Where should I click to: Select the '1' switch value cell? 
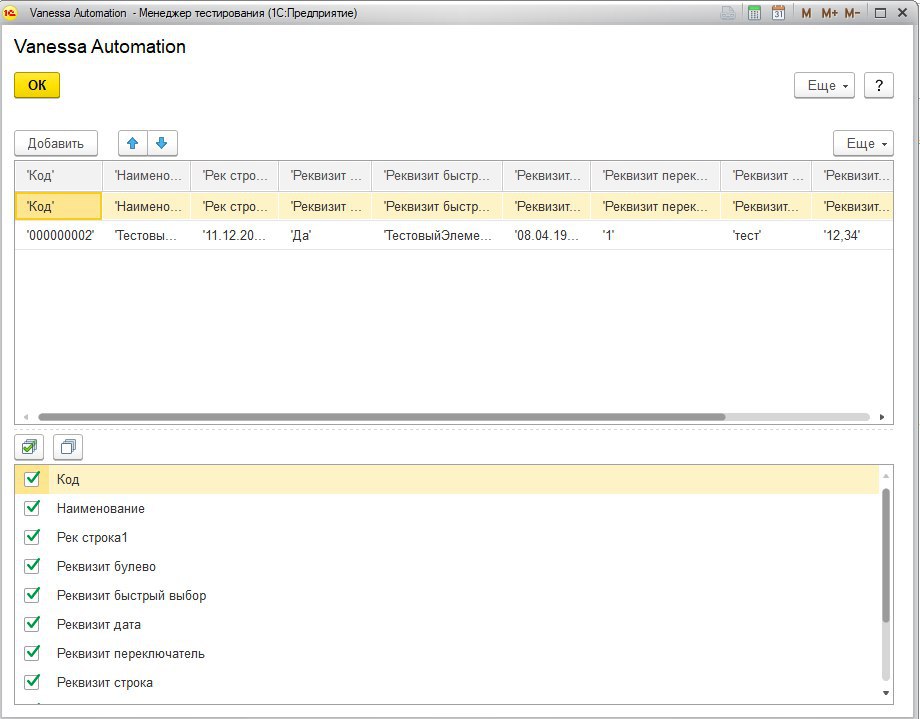pyautogui.click(x=655, y=235)
